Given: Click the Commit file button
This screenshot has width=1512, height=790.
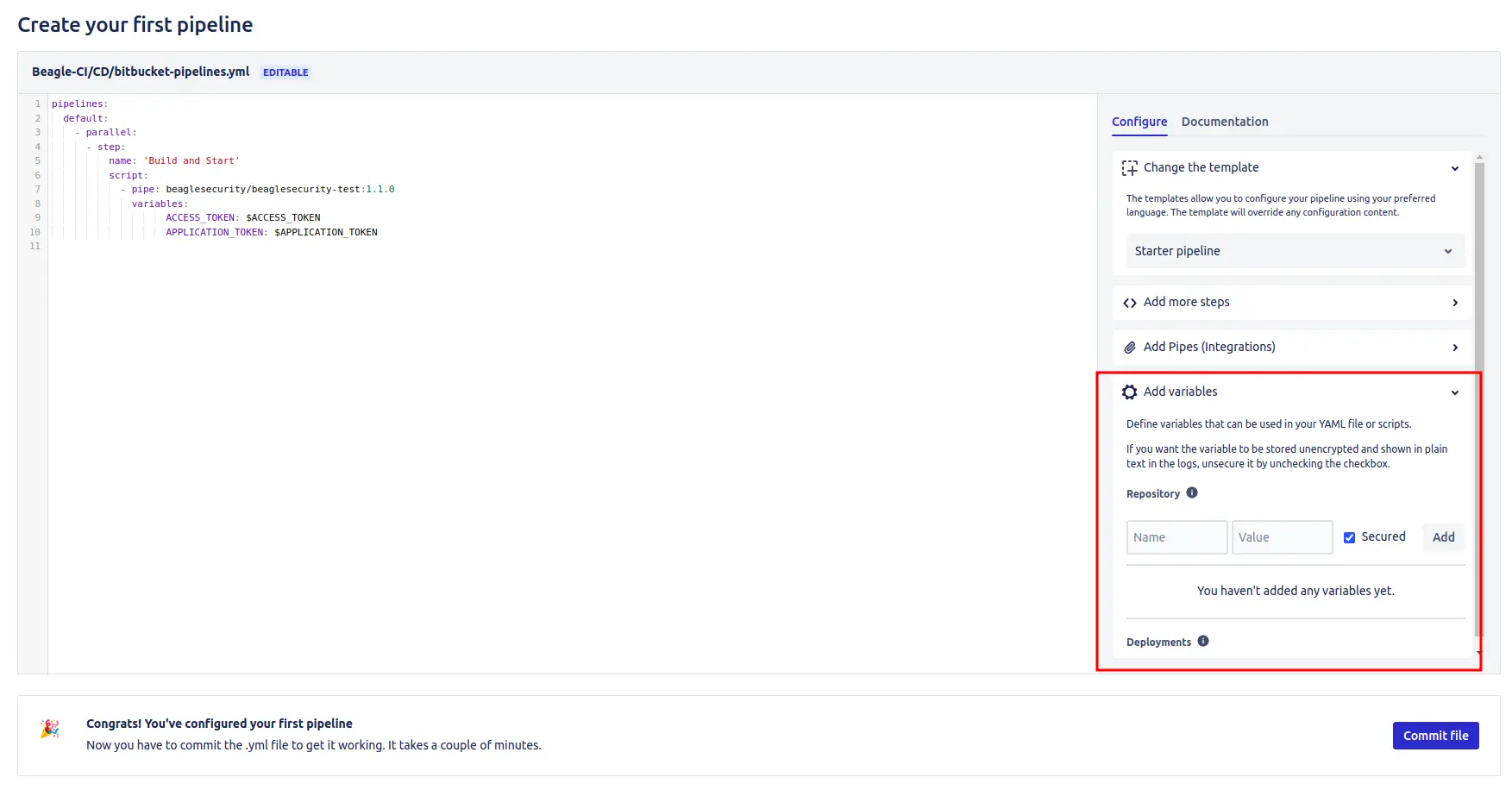Looking at the screenshot, I should coord(1435,736).
